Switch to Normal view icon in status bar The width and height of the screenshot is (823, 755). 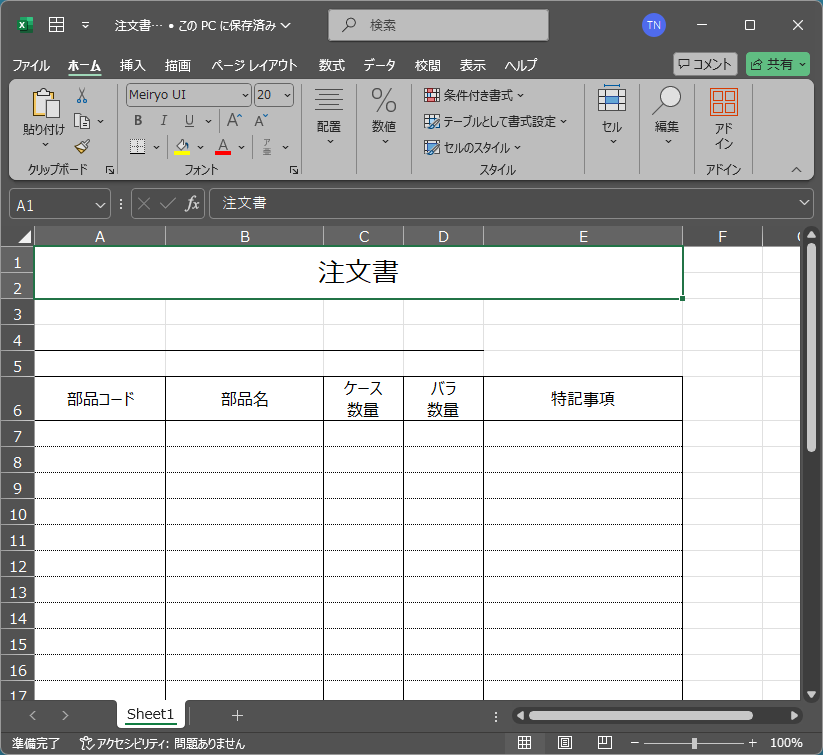[x=524, y=742]
